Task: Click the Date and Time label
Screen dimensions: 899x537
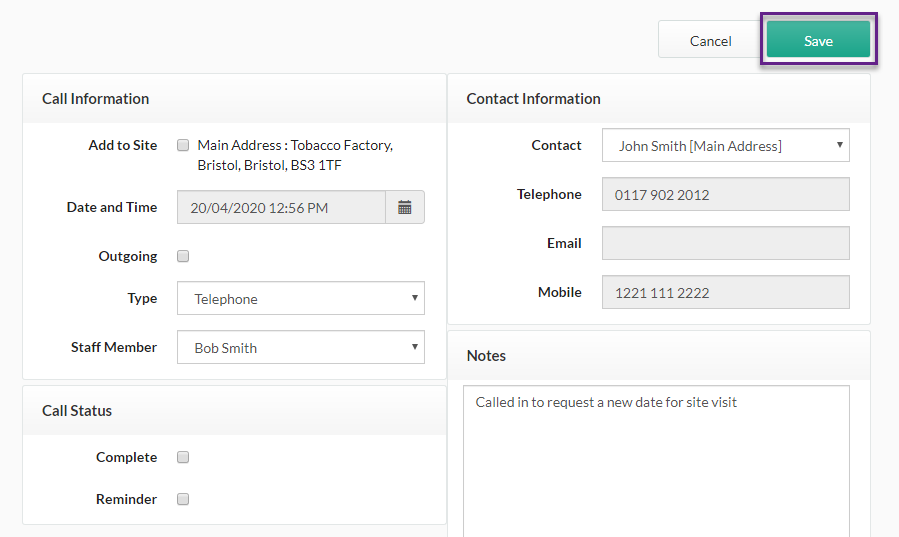Action: coord(112,207)
